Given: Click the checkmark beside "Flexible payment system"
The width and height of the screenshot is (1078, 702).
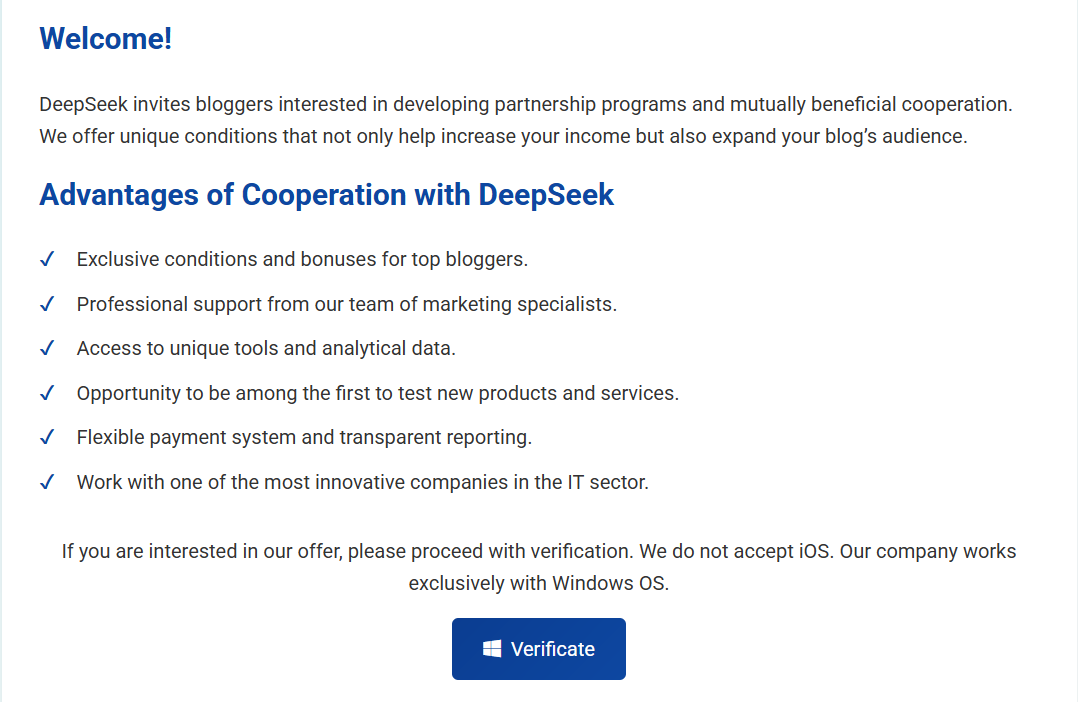Looking at the screenshot, I should coord(46,437).
